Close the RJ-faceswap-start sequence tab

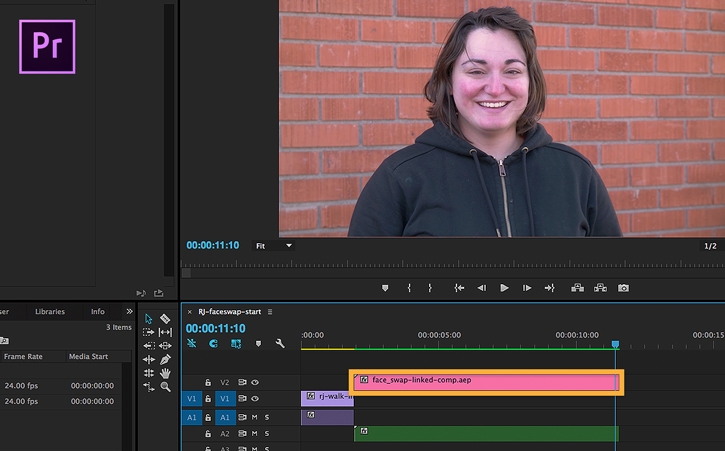(190, 312)
